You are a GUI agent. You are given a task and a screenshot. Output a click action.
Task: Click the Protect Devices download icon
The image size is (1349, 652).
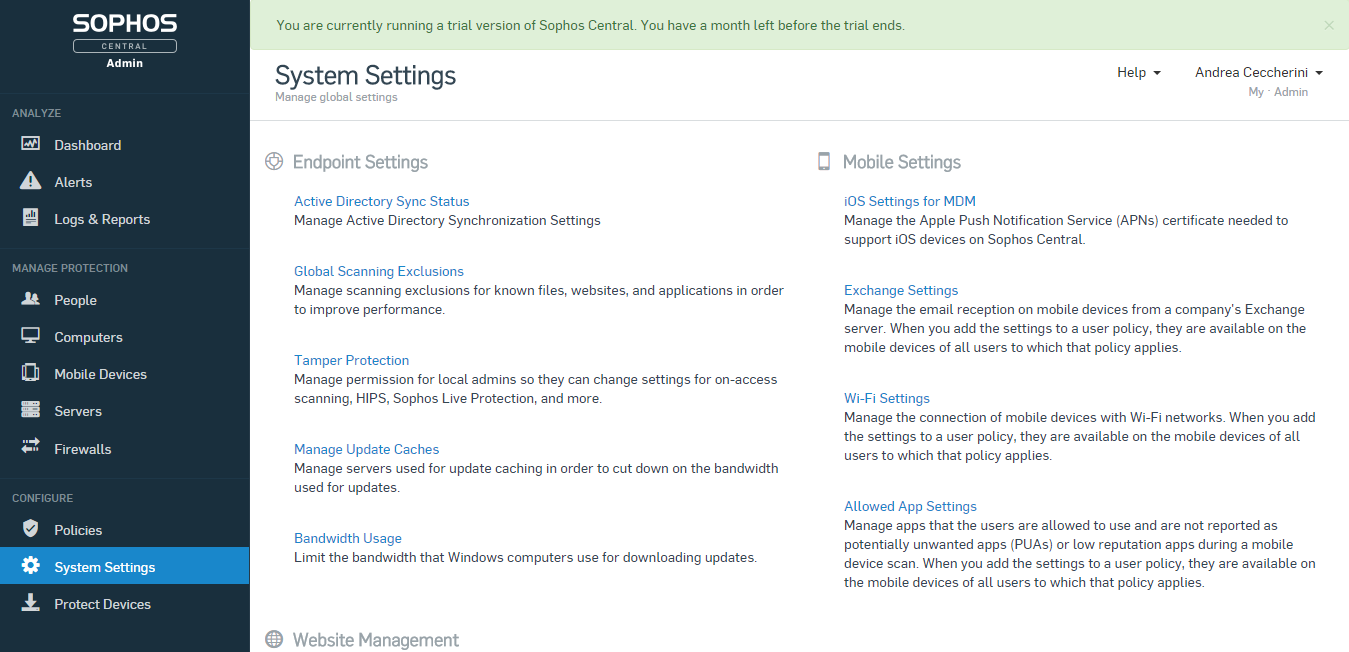coord(30,603)
